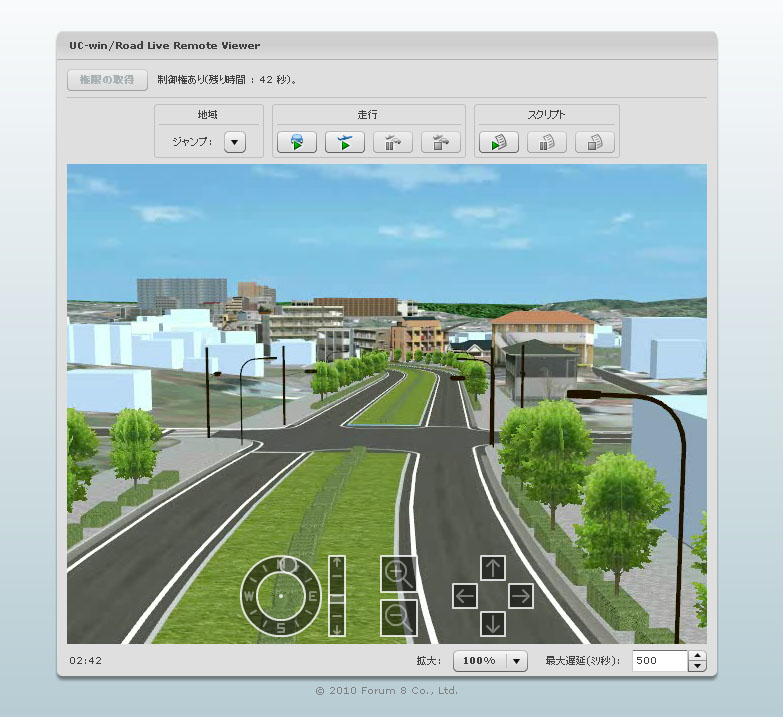Click the 制御権あり status text
The height and width of the screenshot is (717, 783).
pos(227,80)
